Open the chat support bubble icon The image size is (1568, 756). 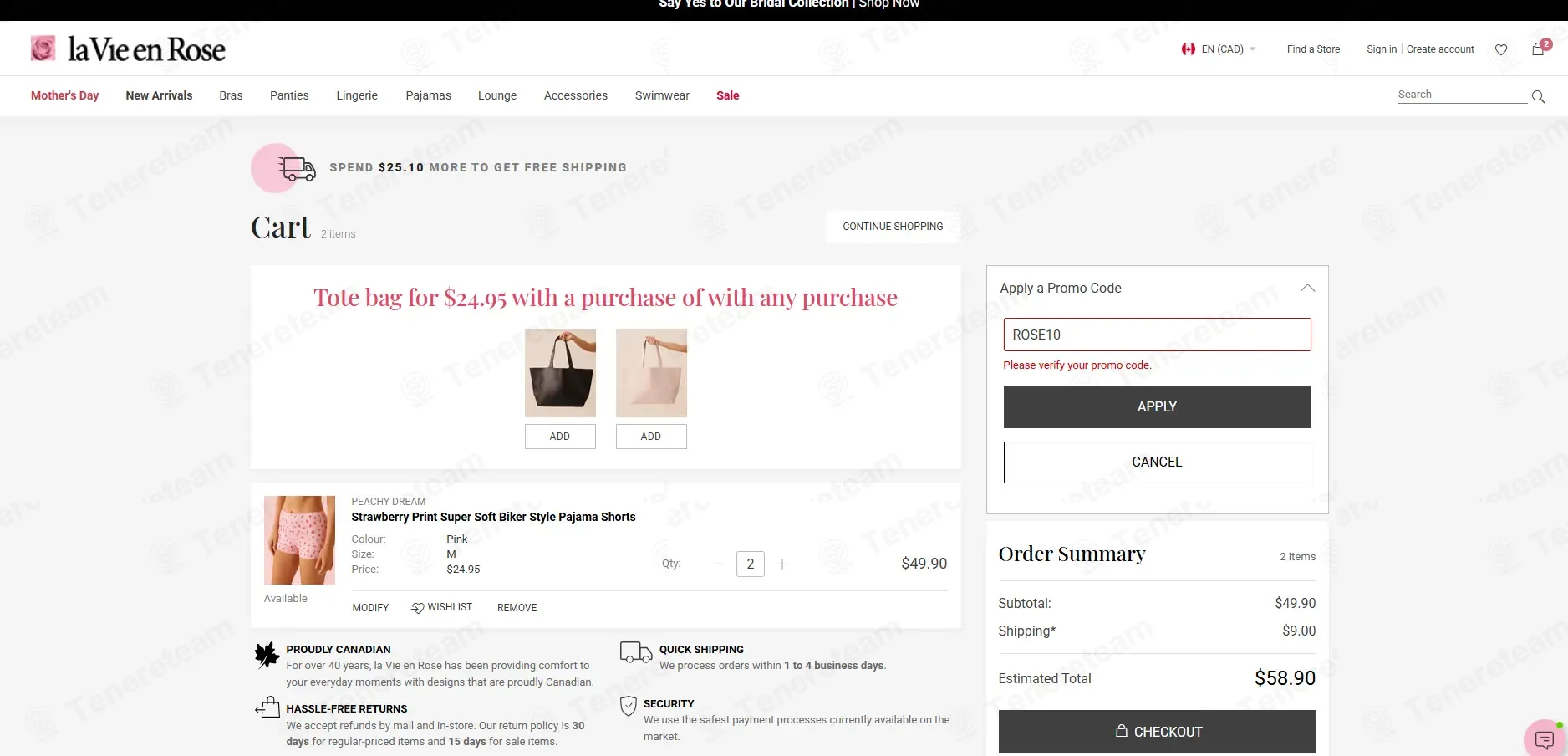[1545, 739]
